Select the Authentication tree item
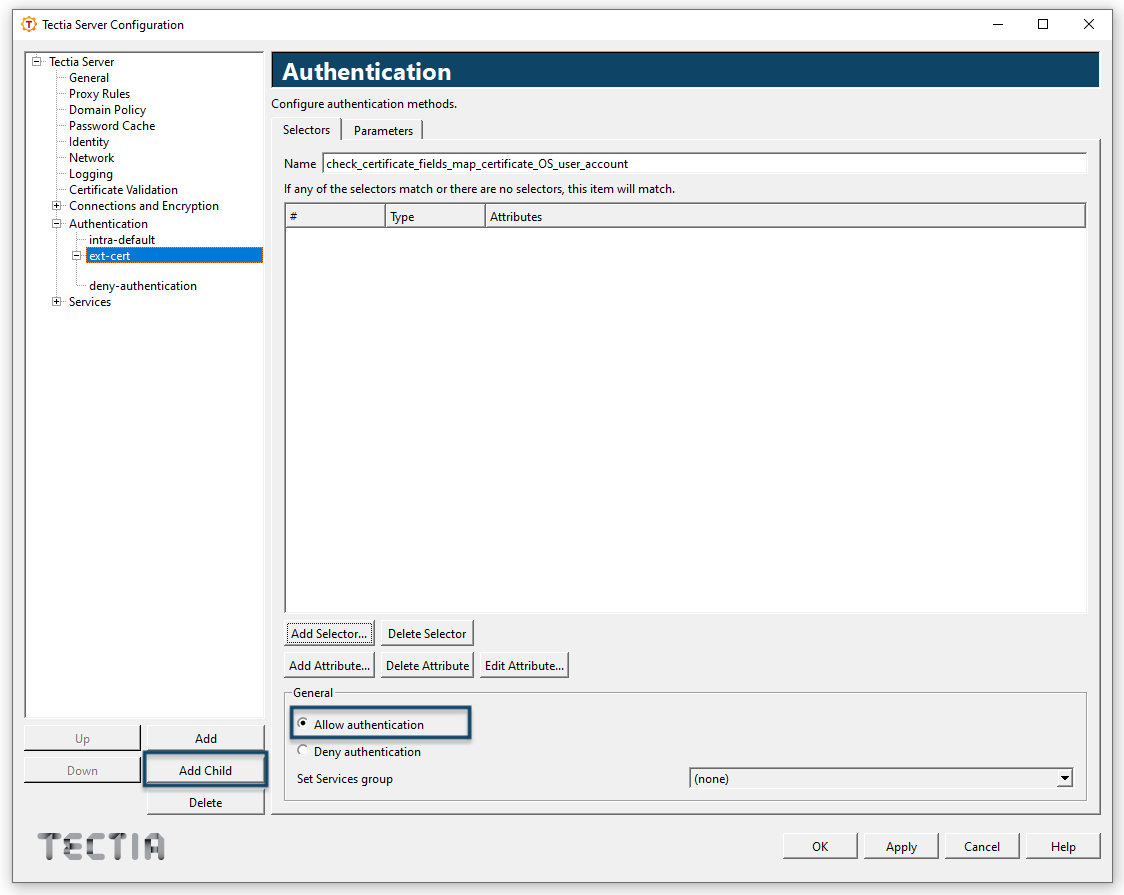Viewport: 1124px width, 895px height. pyautogui.click(x=108, y=224)
